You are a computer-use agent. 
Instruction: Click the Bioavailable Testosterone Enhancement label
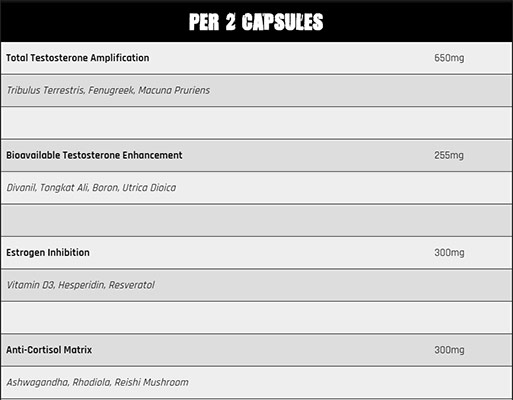[94, 155]
